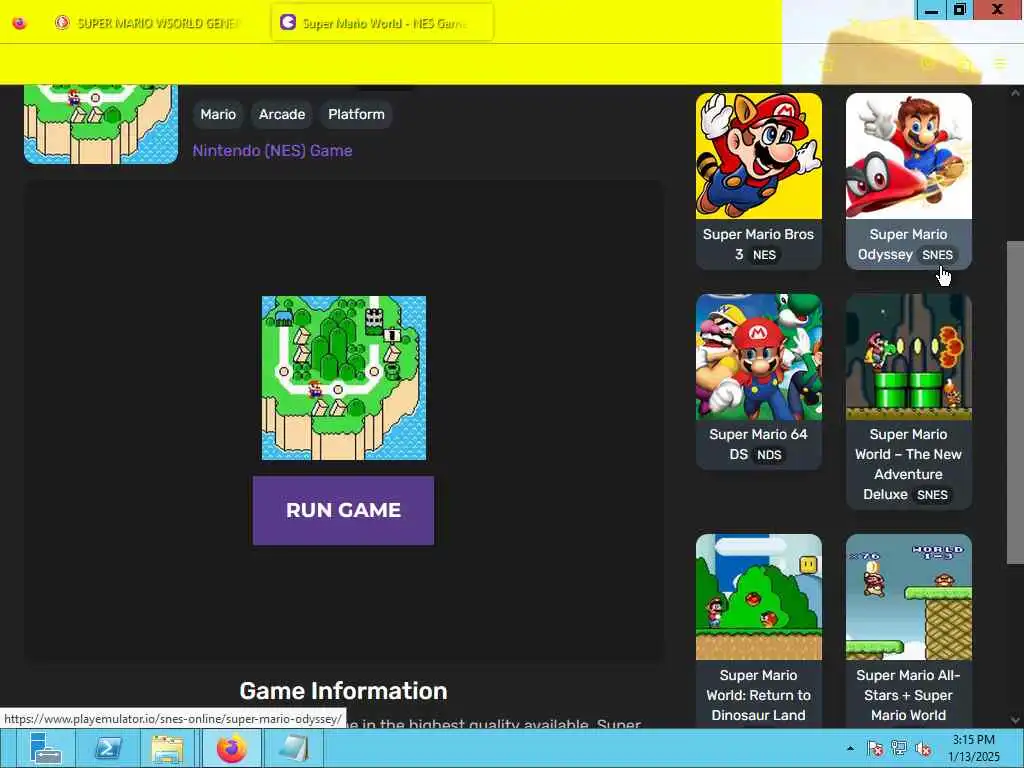Click the 'Super Mario Bros 3' title text
Screen dimensions: 1024x768
pyautogui.click(x=758, y=244)
